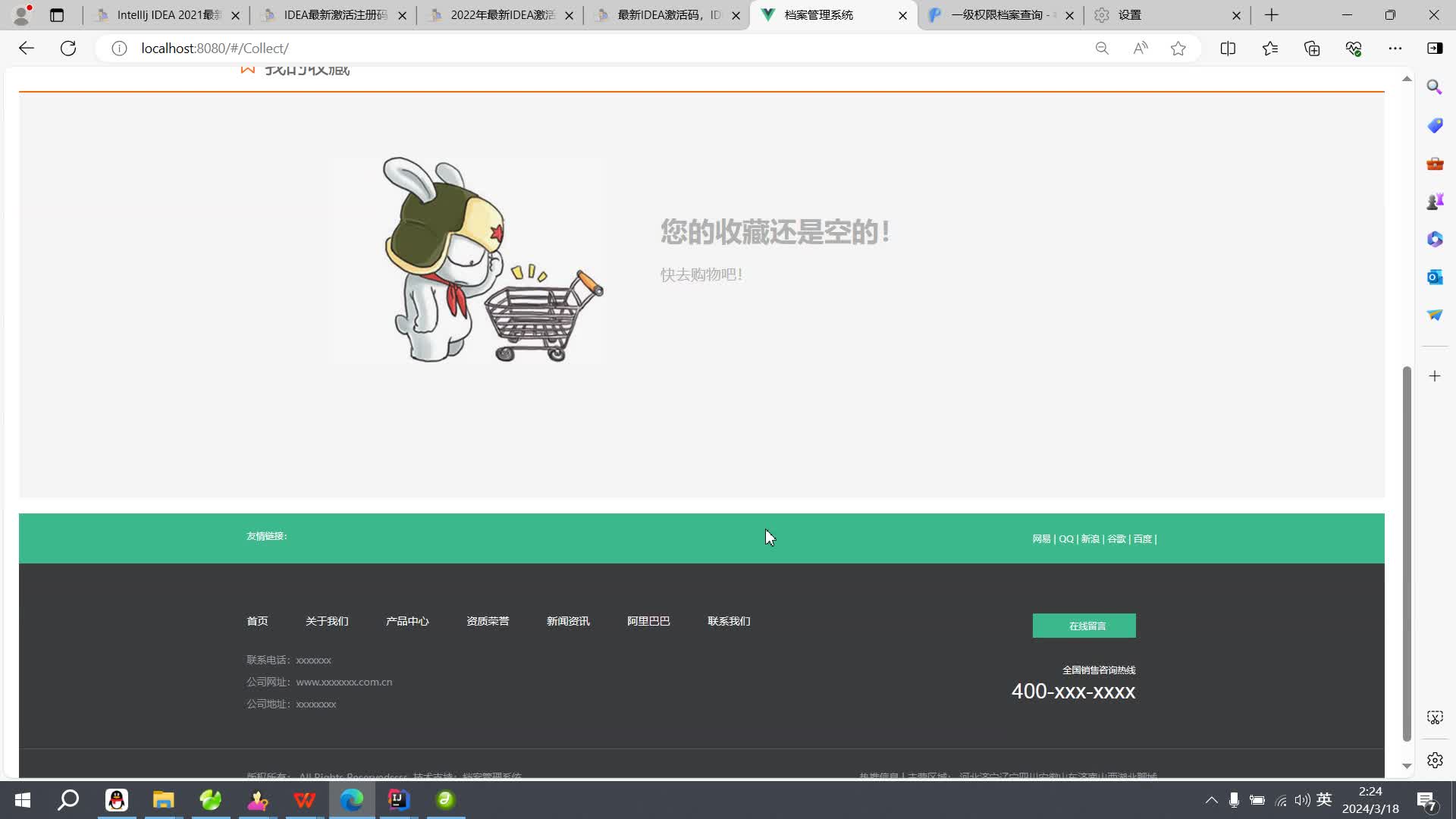
Task: Open the Games panel in Edge sidebar
Action: tap(1435, 201)
